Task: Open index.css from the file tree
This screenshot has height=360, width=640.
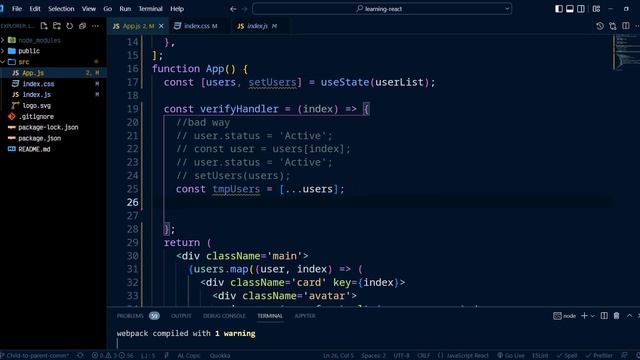Action: [x=53, y=84]
